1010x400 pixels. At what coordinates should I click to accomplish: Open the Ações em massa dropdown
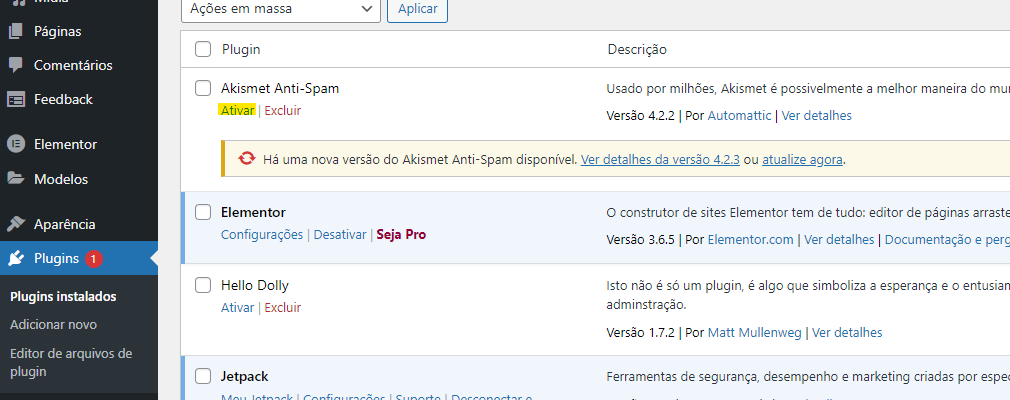coord(281,9)
